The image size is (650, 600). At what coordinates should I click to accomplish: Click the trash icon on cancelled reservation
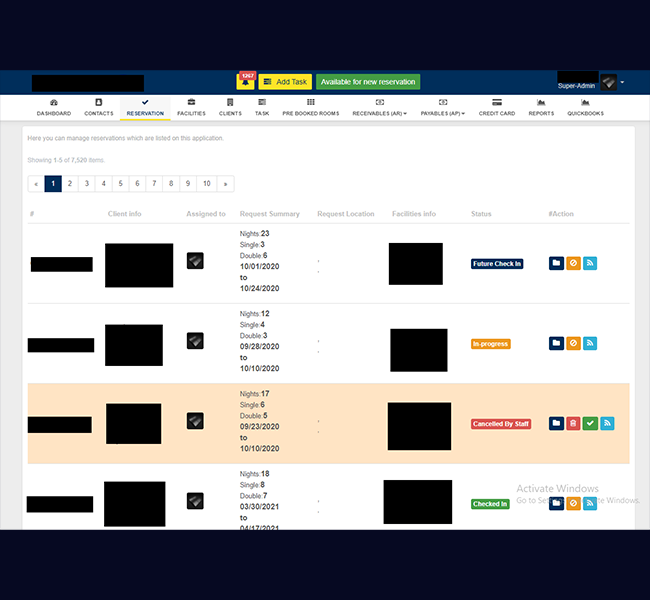click(573, 423)
